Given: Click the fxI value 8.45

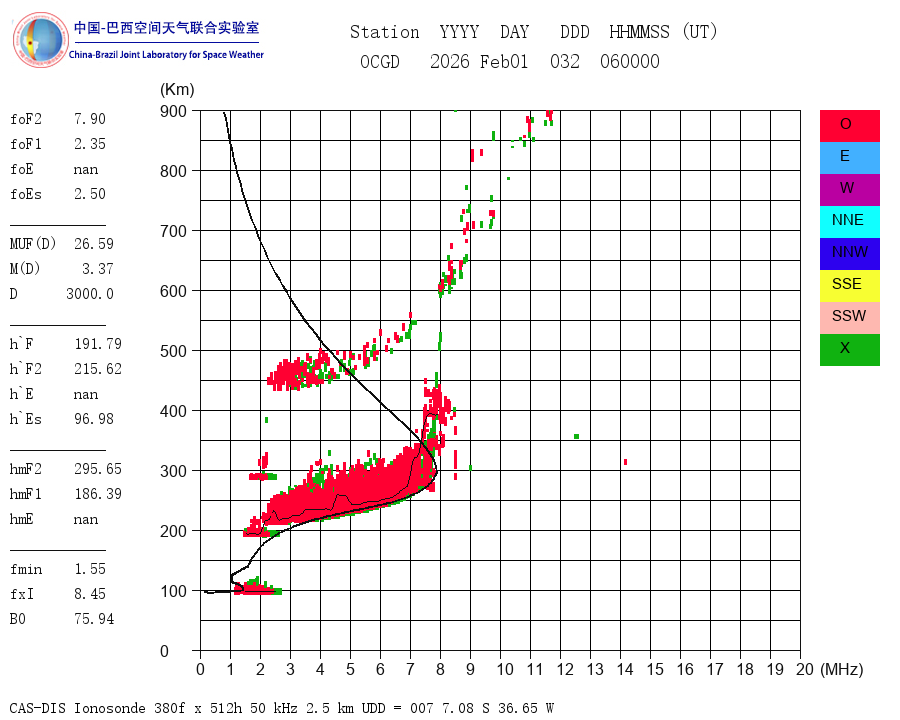Looking at the screenshot, I should [90, 593].
